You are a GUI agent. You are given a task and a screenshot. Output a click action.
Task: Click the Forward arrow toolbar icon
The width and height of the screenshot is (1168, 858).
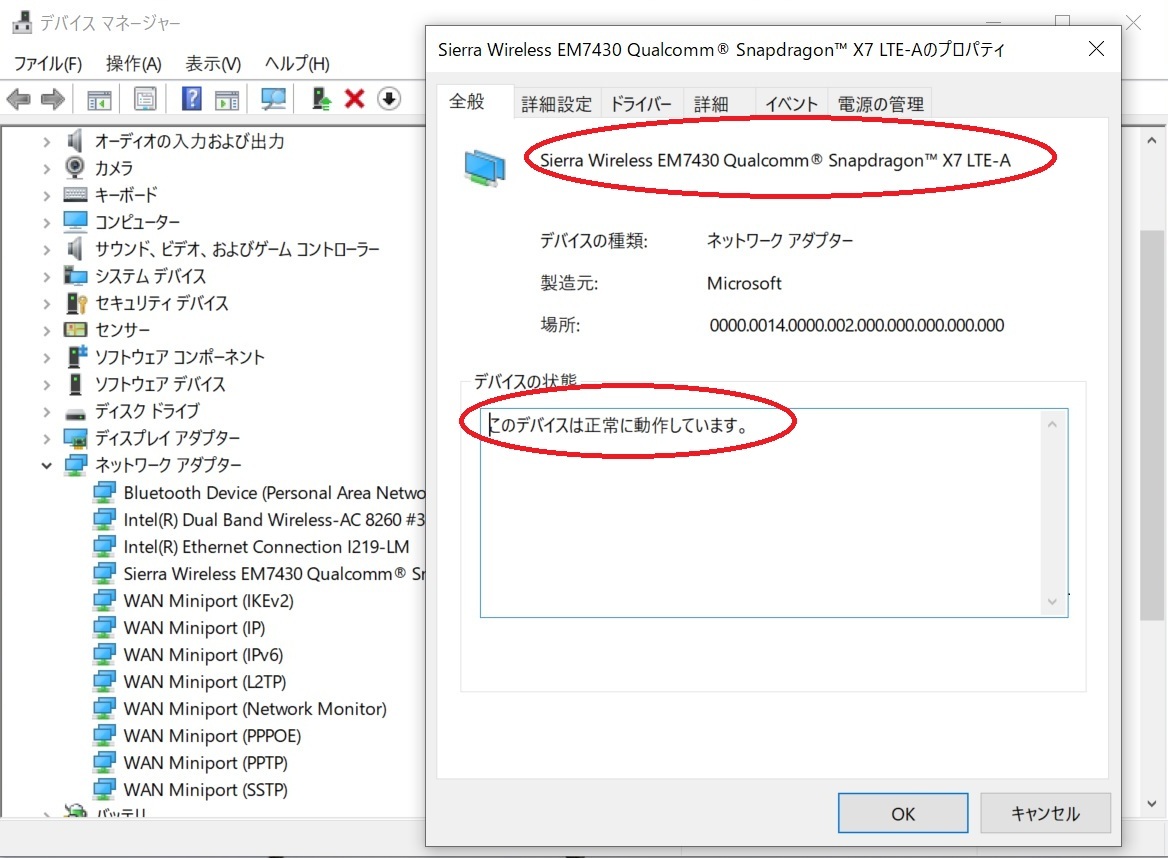point(53,99)
